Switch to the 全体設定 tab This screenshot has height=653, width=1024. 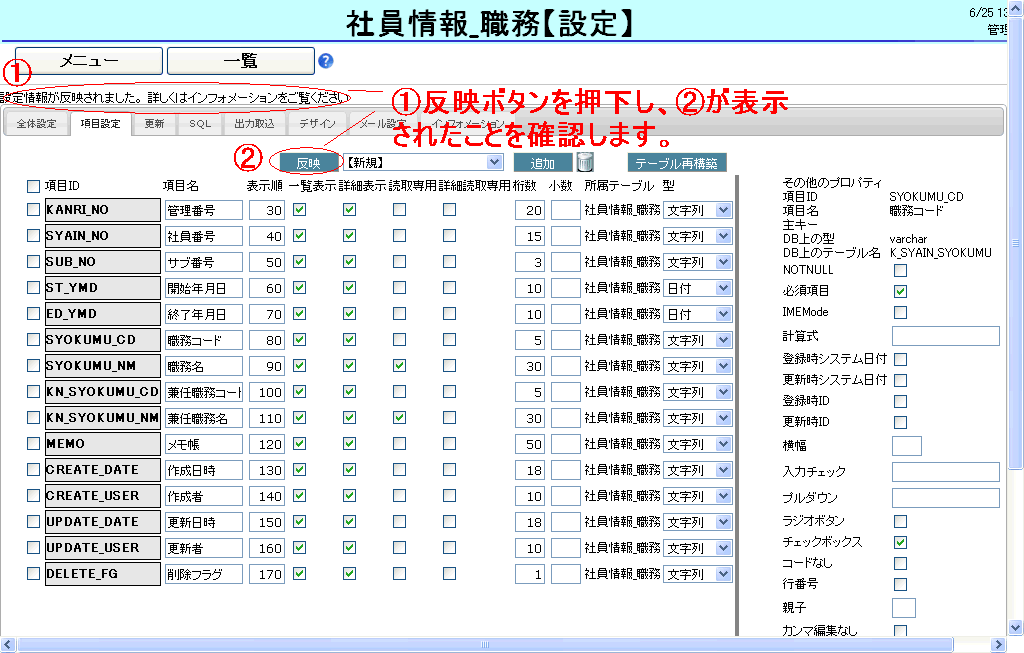(37, 124)
